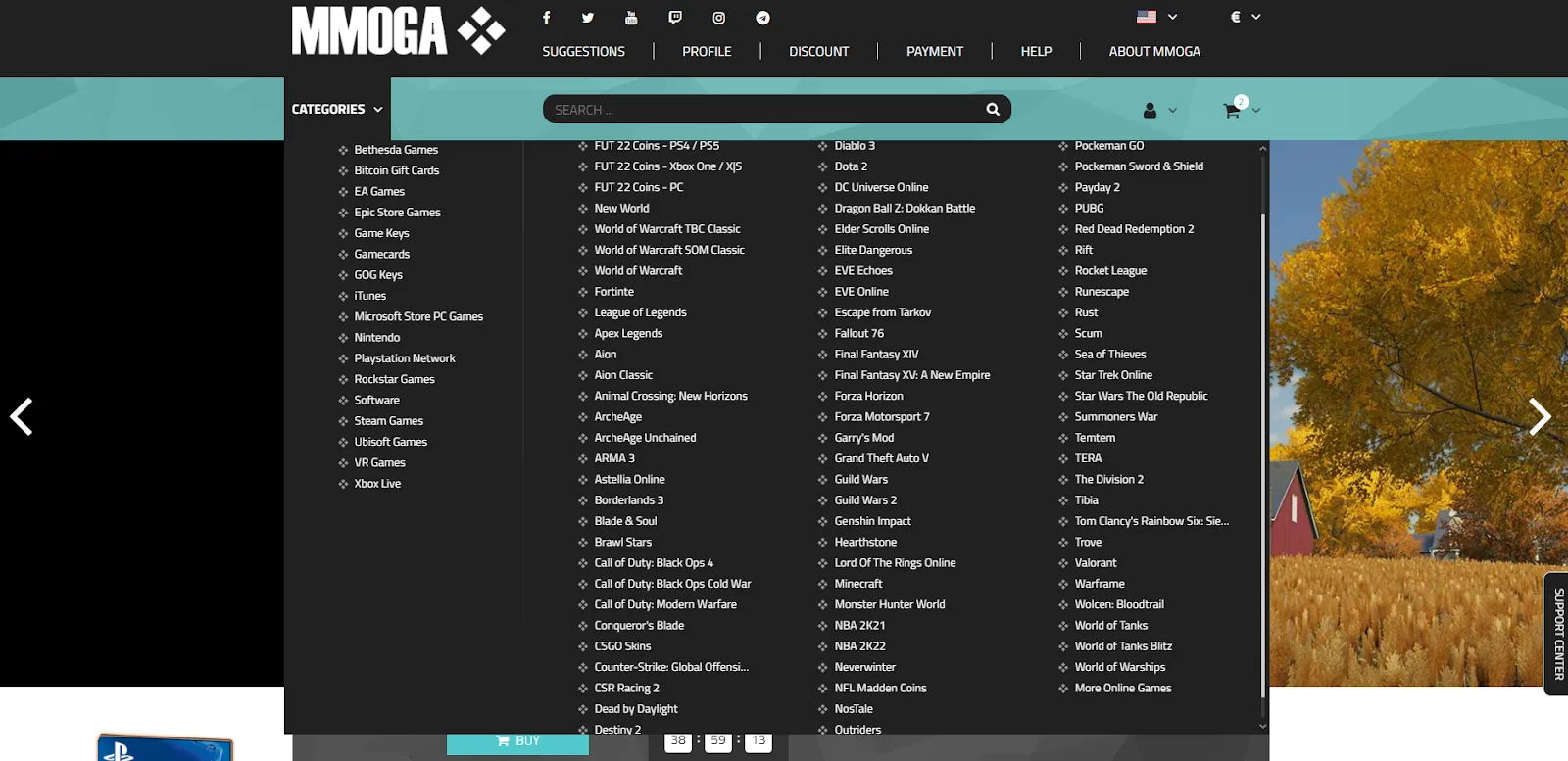The width and height of the screenshot is (1568, 761).
Task: Go to next slide arrow
Action: pyautogui.click(x=1540, y=416)
